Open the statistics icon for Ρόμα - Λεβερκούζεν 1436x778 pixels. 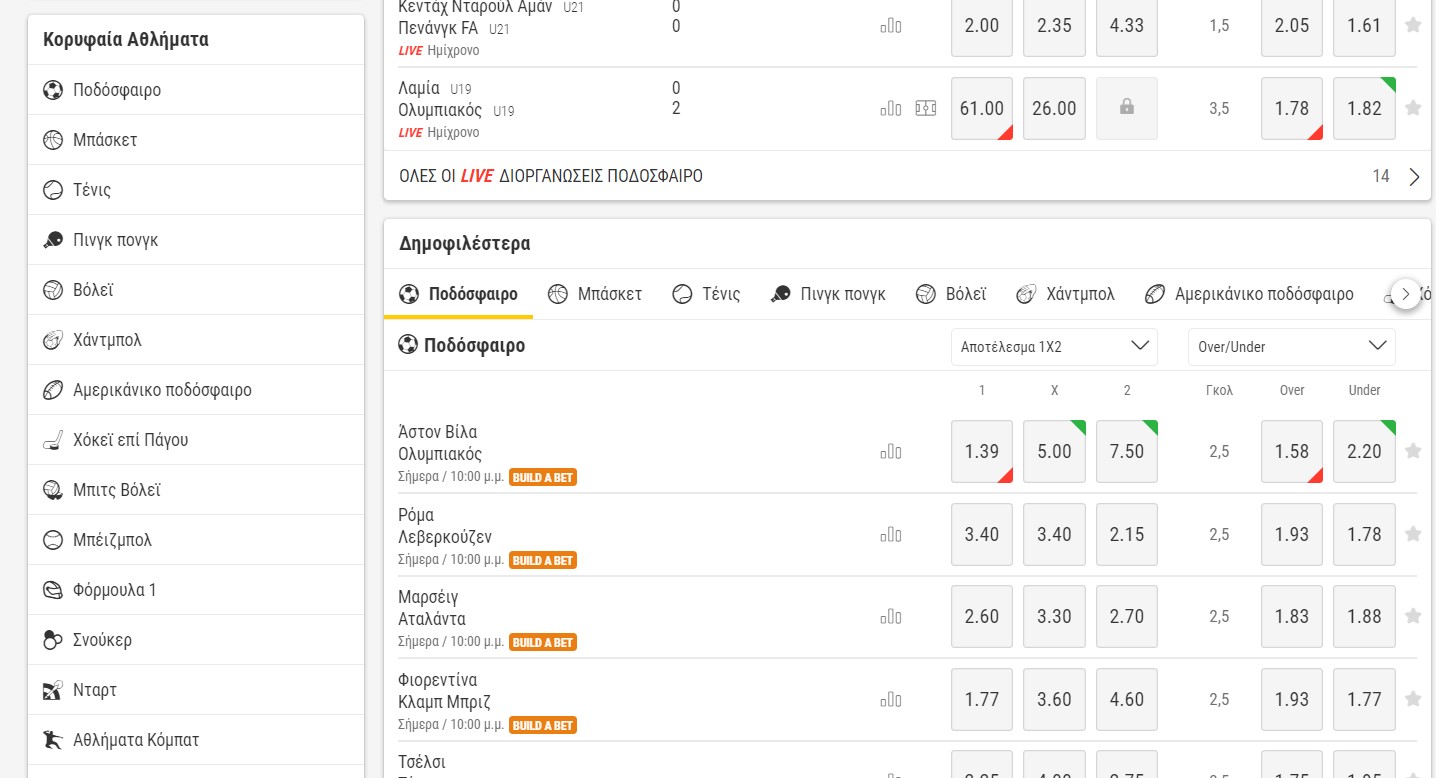point(890,534)
